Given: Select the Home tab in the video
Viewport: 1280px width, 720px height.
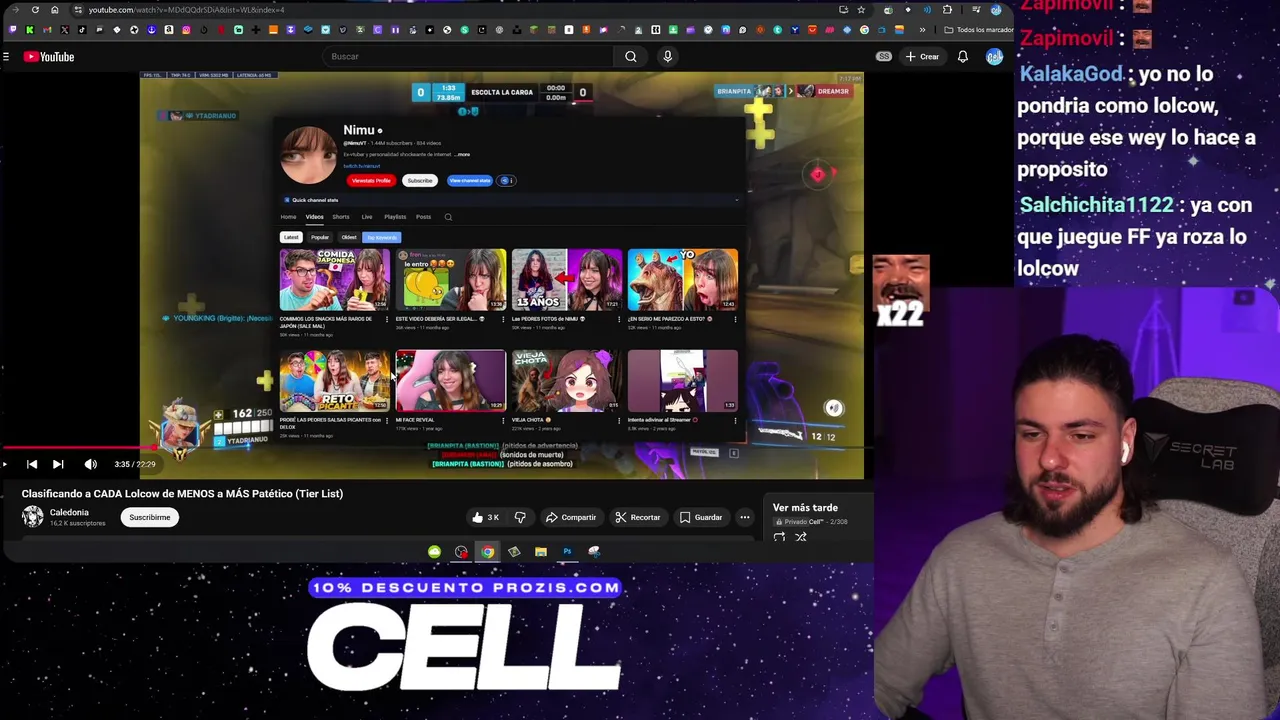Looking at the screenshot, I should [x=288, y=217].
